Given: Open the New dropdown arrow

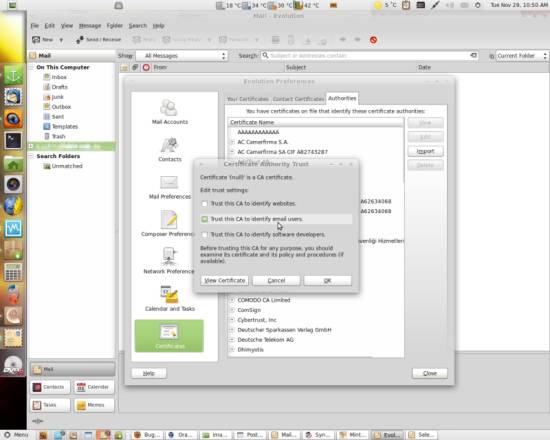Looking at the screenshot, I should click(x=61, y=40).
